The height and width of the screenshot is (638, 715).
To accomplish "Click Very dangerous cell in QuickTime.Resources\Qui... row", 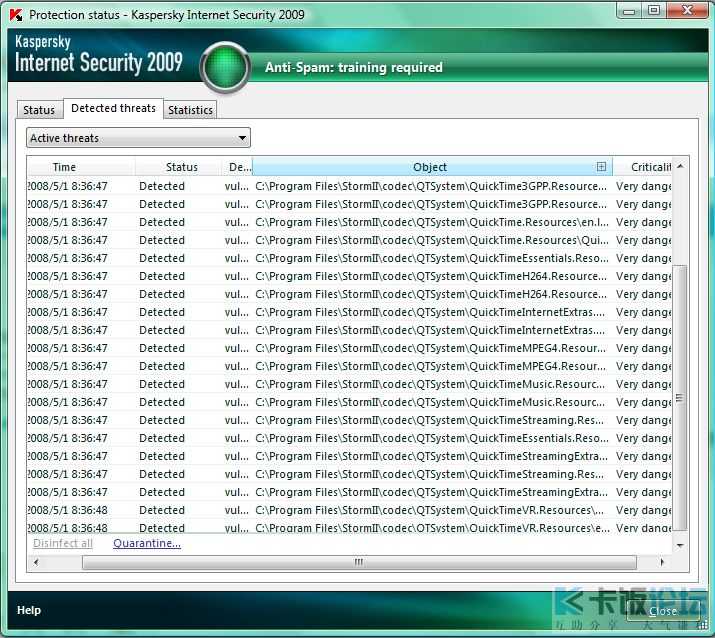I will 643,240.
